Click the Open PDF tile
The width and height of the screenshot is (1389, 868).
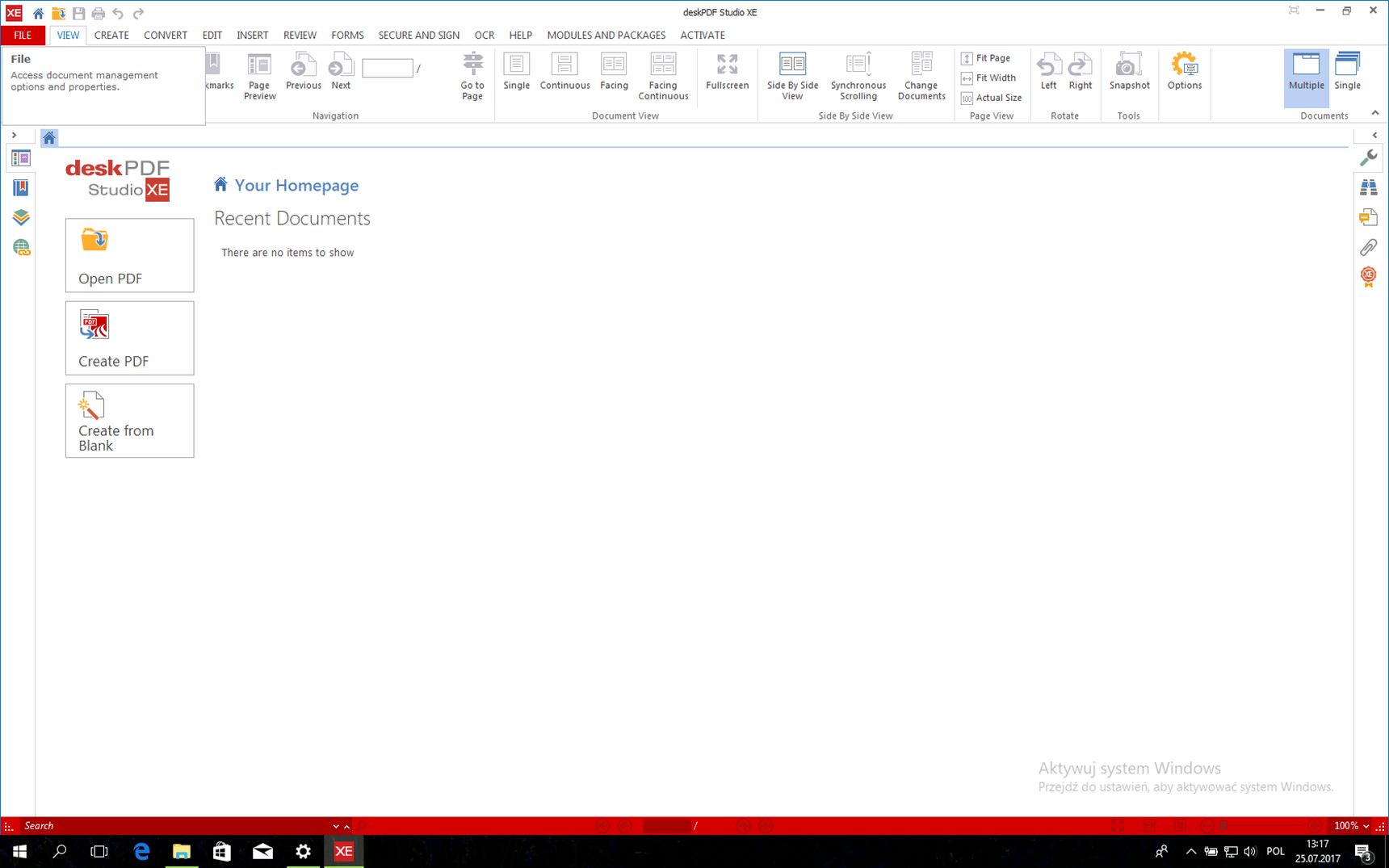click(x=129, y=255)
